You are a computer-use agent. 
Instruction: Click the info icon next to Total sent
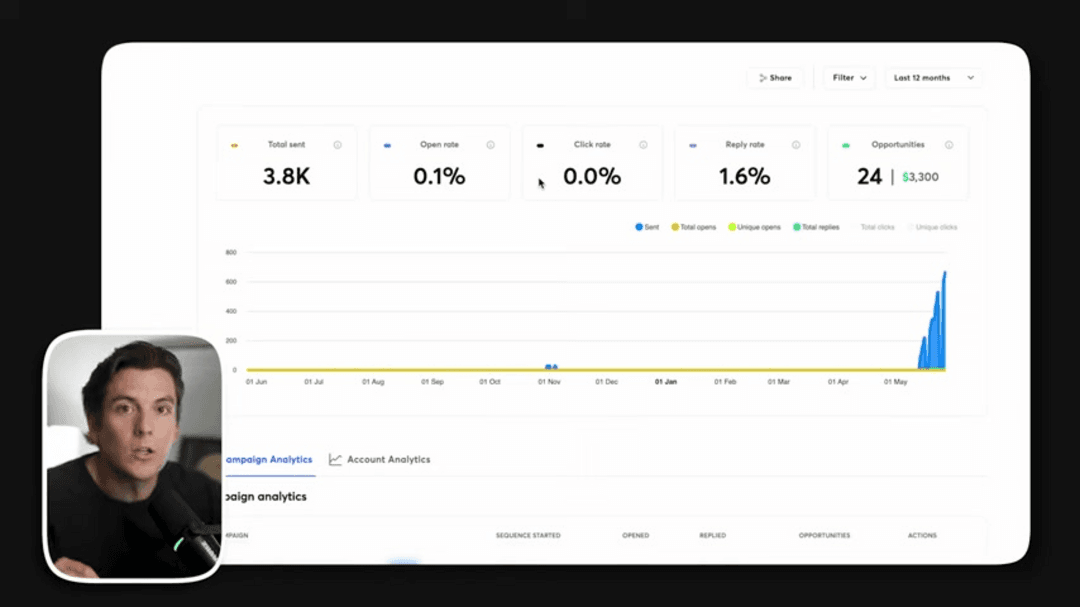336,144
